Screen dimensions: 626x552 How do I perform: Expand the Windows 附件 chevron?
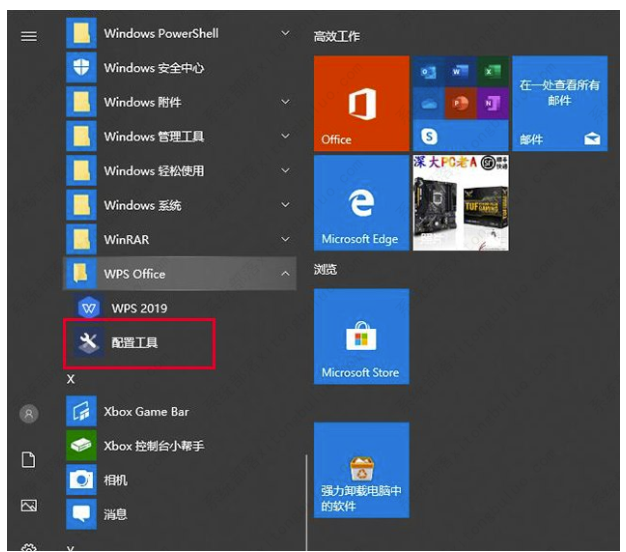(285, 101)
